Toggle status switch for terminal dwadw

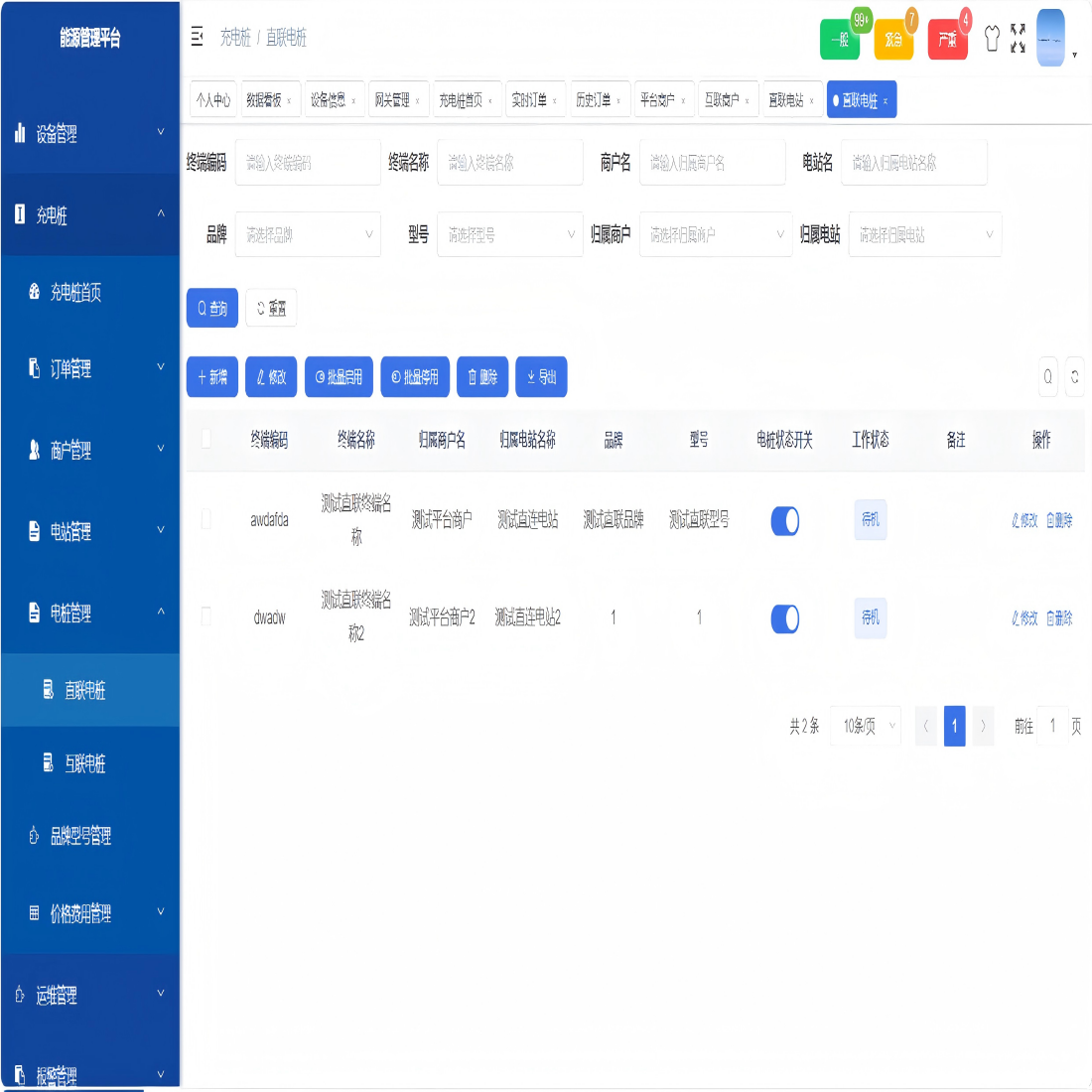pos(784,618)
